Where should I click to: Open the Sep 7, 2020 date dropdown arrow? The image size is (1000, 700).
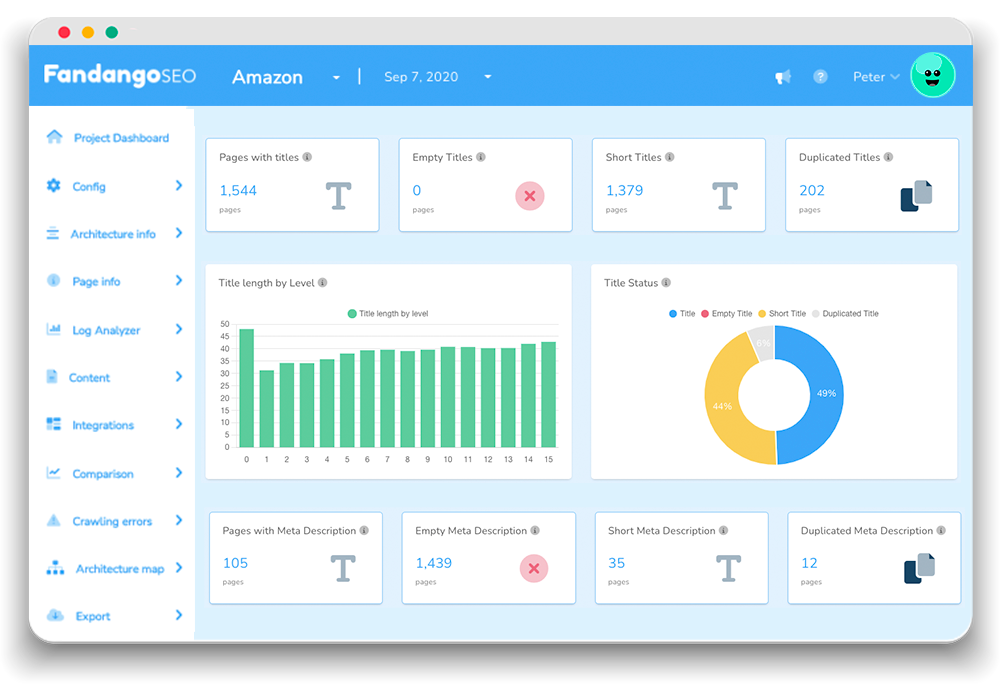click(x=488, y=77)
